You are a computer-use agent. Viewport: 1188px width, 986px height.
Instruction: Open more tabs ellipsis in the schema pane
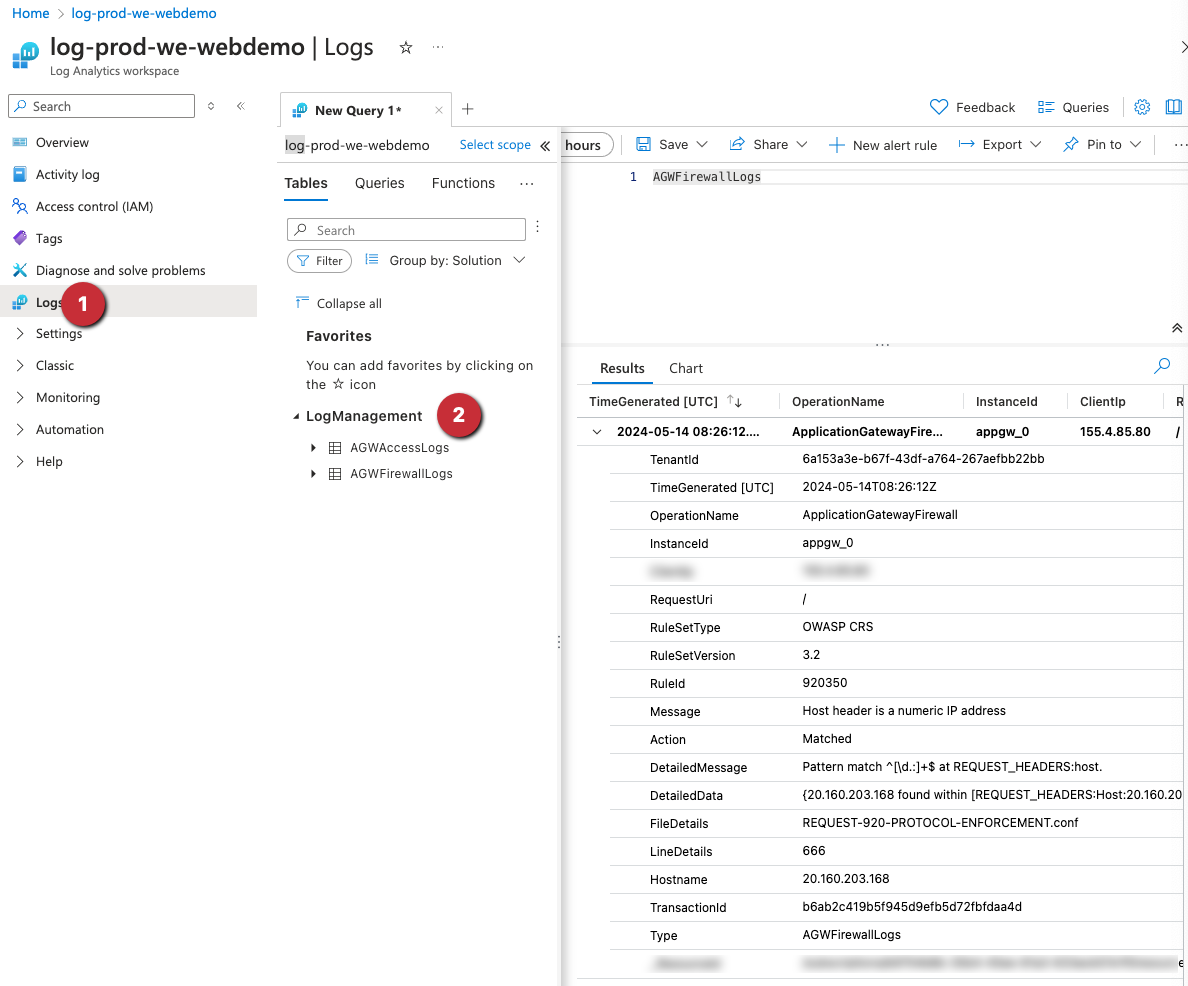(527, 183)
